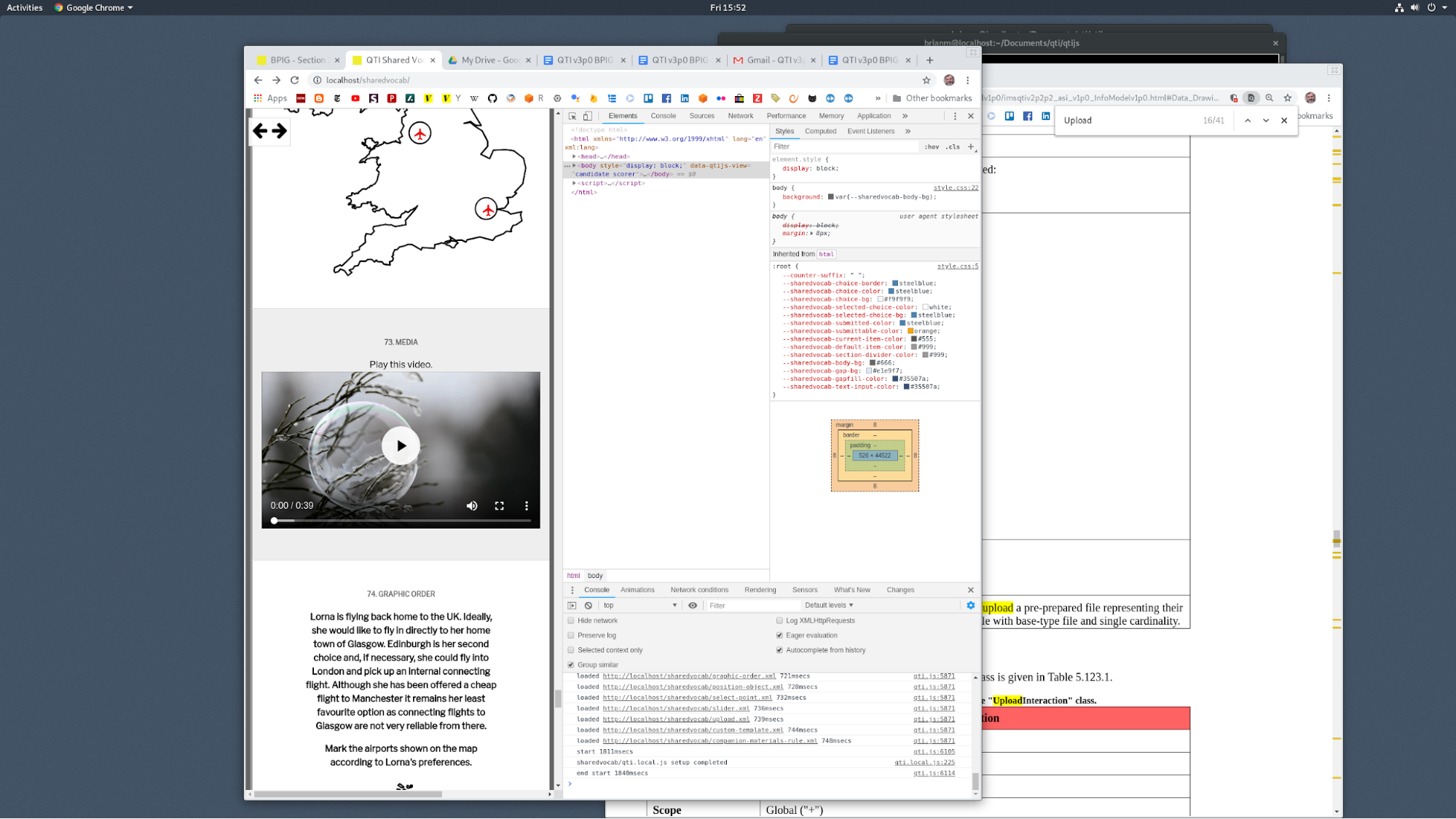Screen dimensions: 1456x819
Task: Uncheck the Group similar checkbox
Action: pyautogui.click(x=571, y=665)
